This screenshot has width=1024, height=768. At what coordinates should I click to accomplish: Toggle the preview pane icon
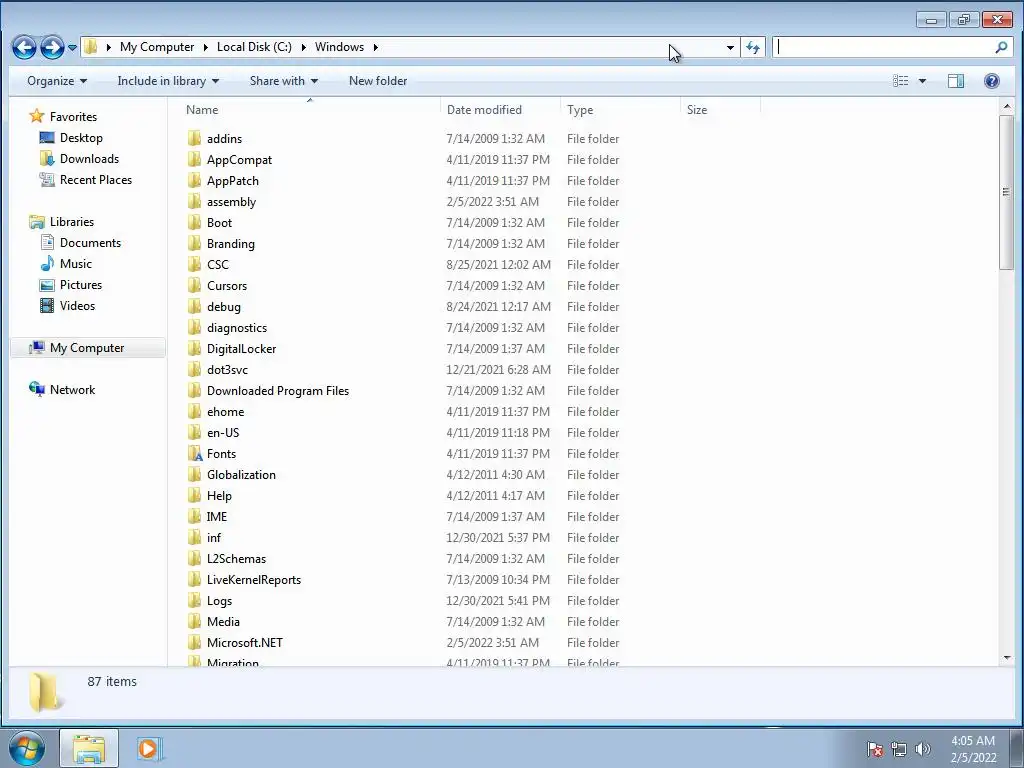pyautogui.click(x=955, y=81)
